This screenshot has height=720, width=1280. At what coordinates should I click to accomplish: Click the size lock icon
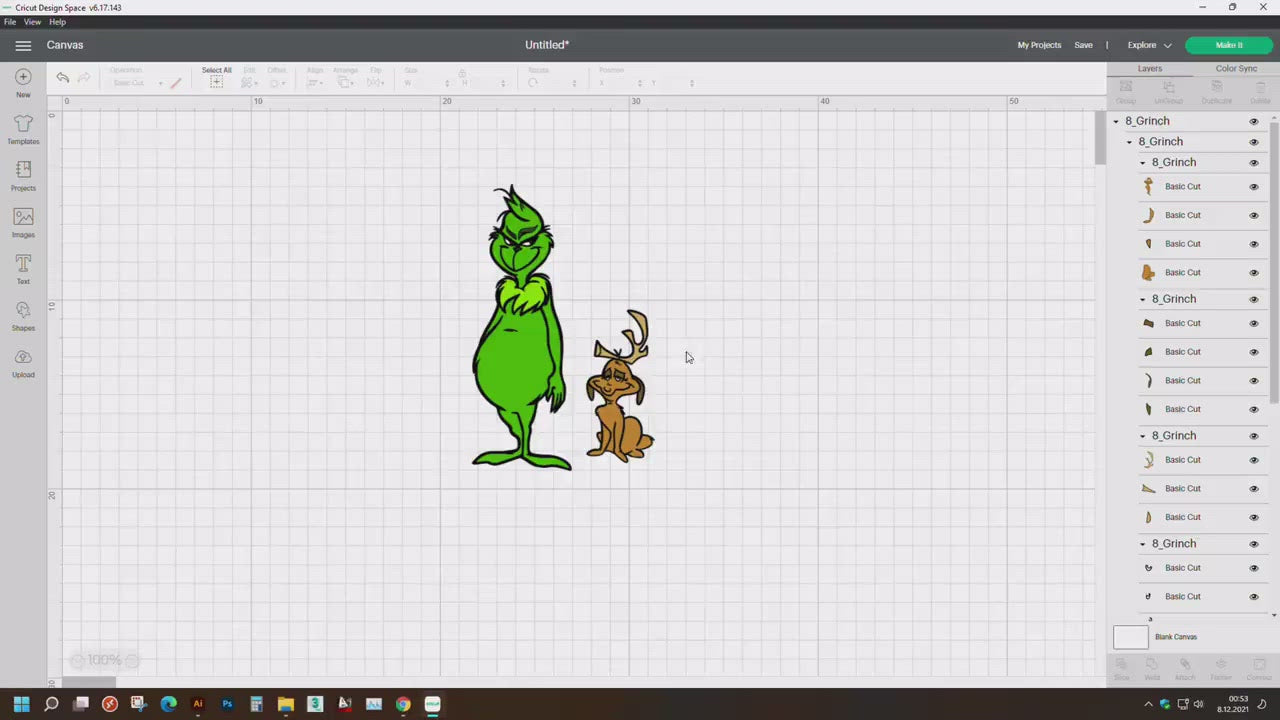click(x=462, y=74)
